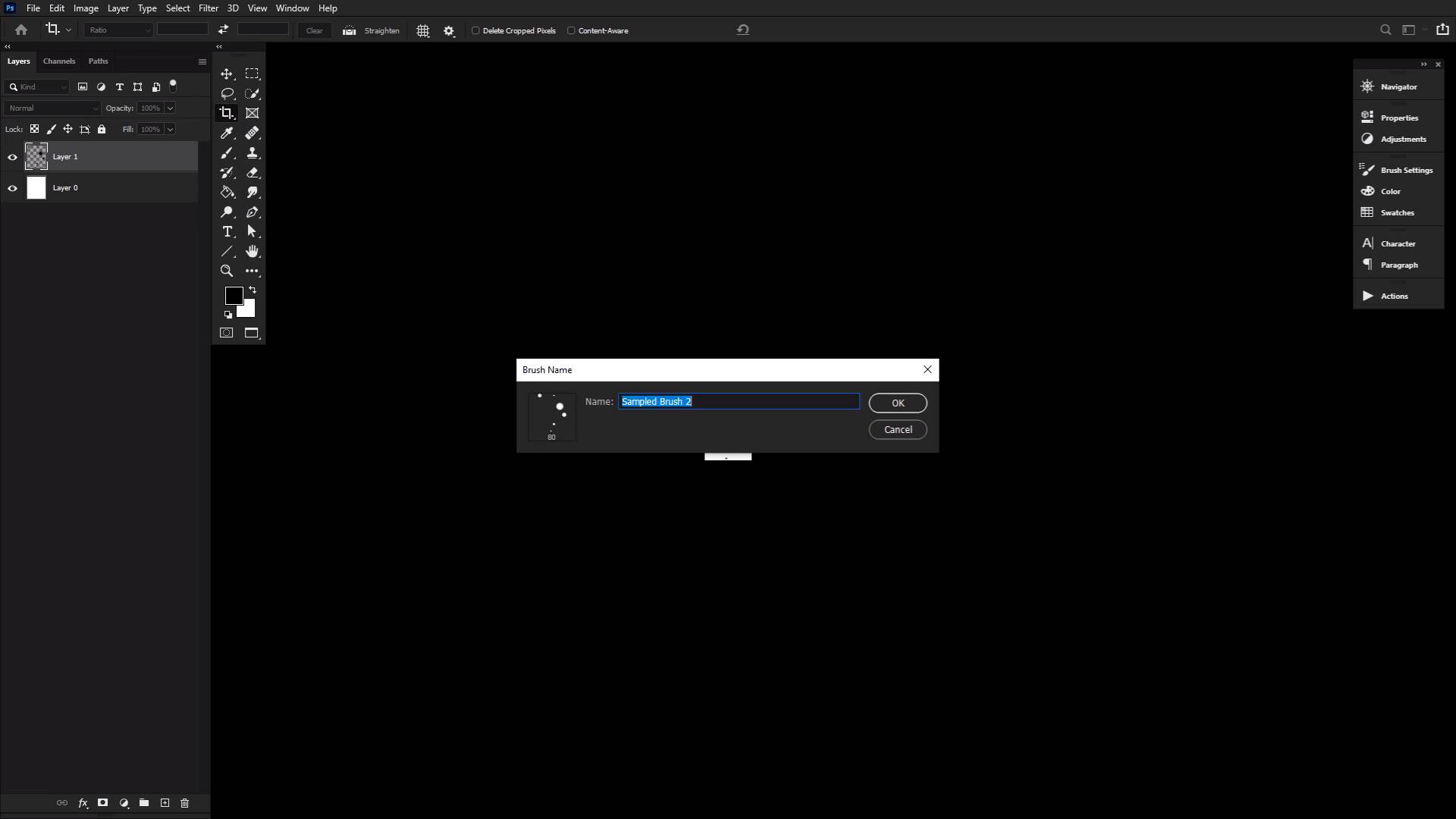Screen dimensions: 1456x819
Task: Select the Move tool
Action: tap(226, 74)
